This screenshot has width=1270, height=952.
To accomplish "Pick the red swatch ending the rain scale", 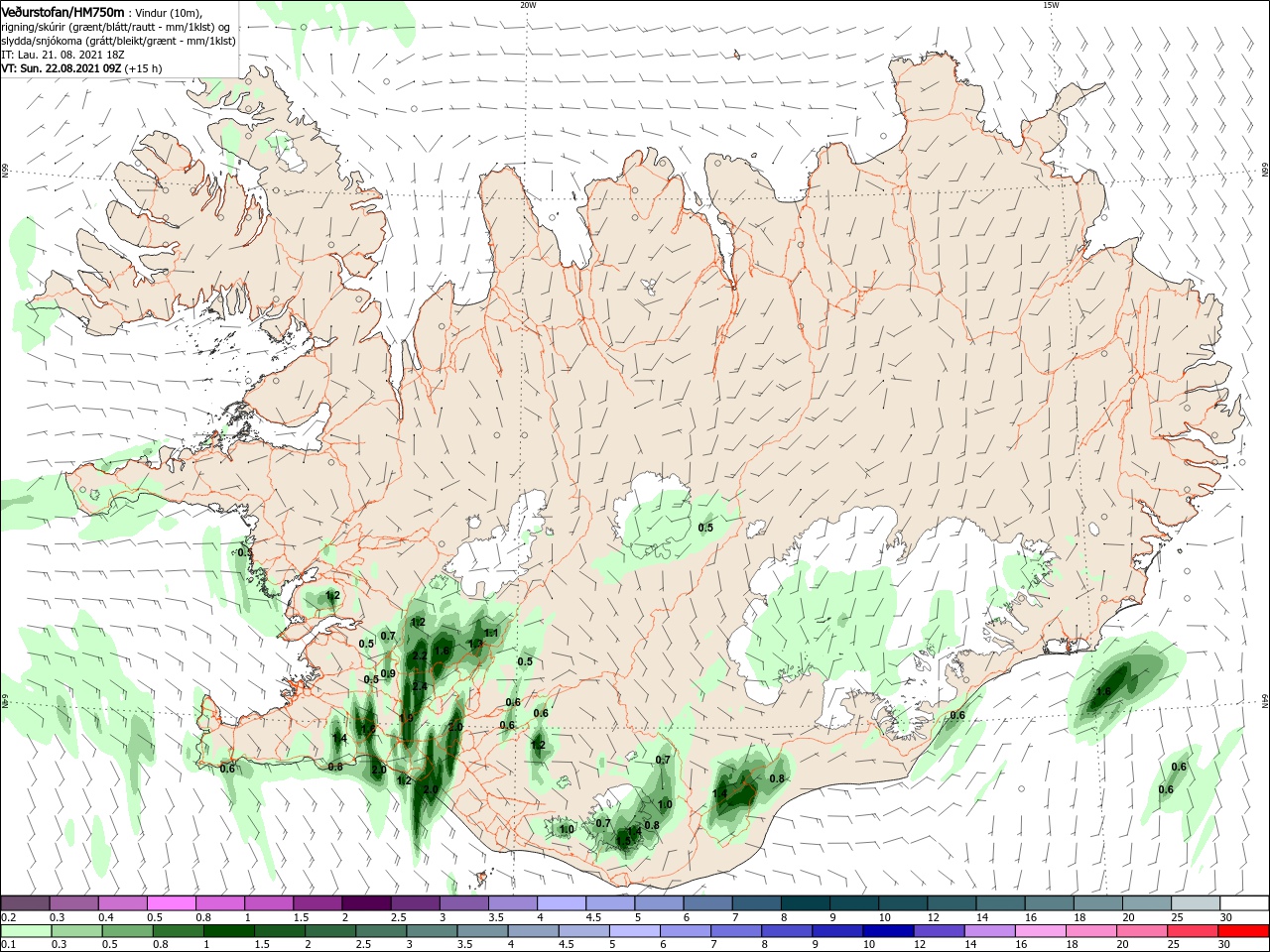I will pyautogui.click(x=1242, y=931).
